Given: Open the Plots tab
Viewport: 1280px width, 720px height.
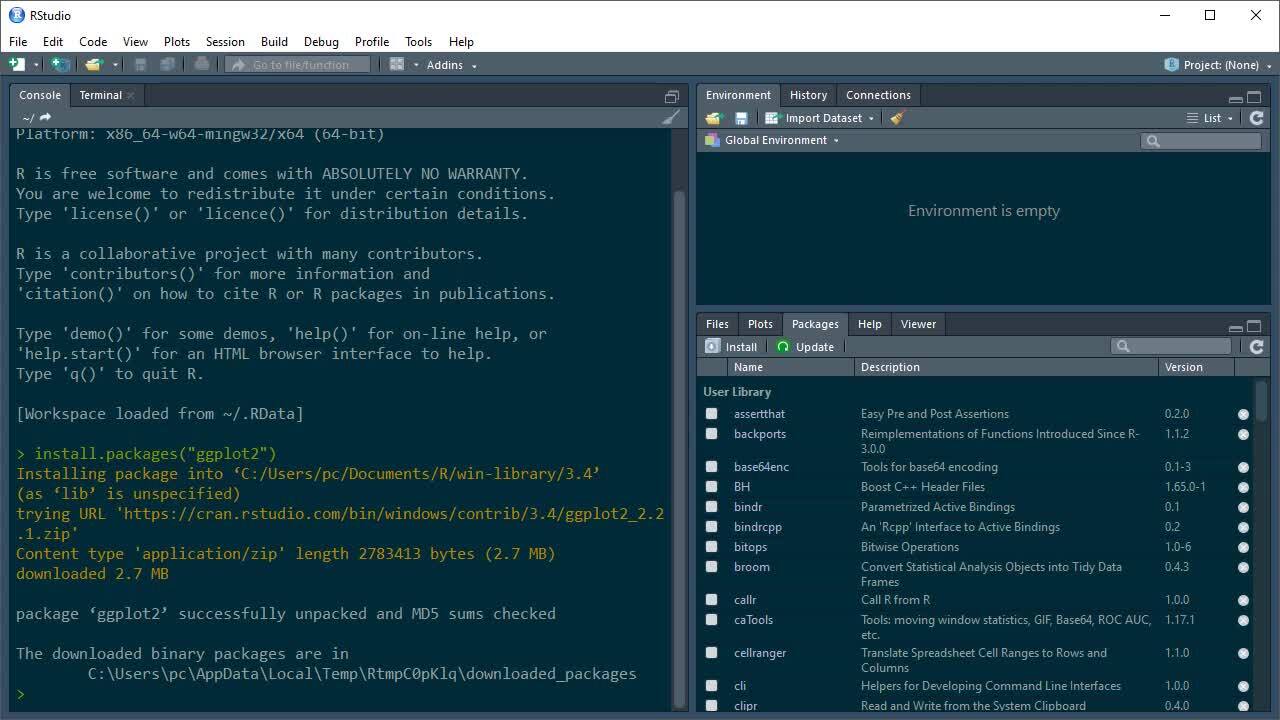Looking at the screenshot, I should pyautogui.click(x=760, y=324).
